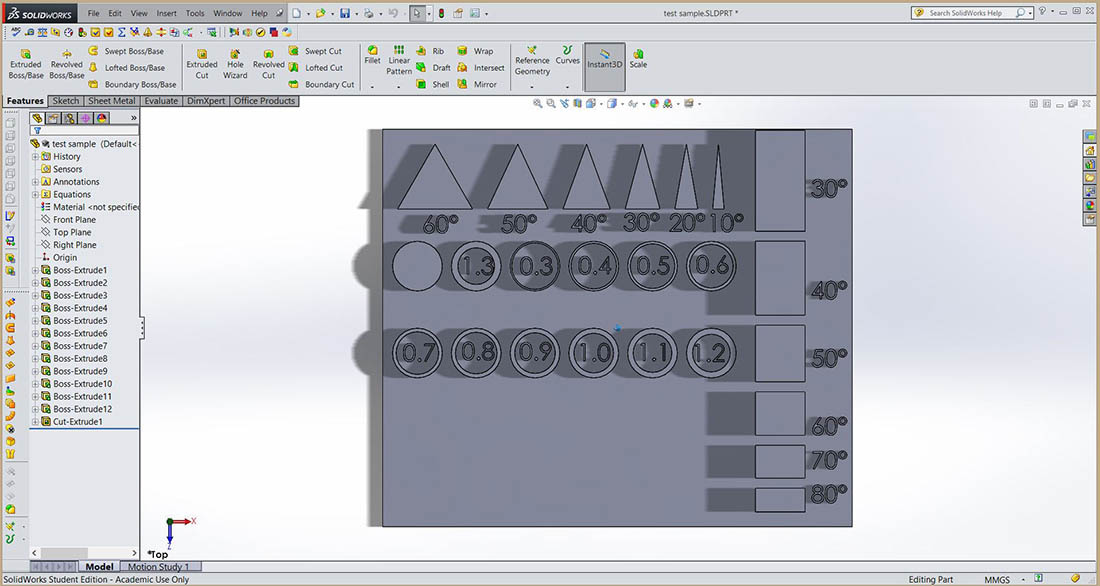Click the Linear Pattern tool

pyautogui.click(x=399, y=60)
